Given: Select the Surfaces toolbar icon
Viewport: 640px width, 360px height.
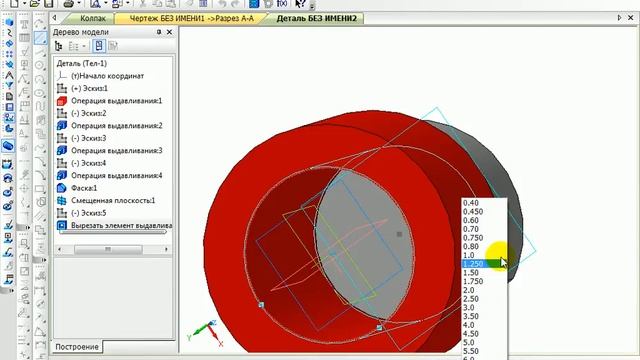Looking at the screenshot, I should coord(8,43).
